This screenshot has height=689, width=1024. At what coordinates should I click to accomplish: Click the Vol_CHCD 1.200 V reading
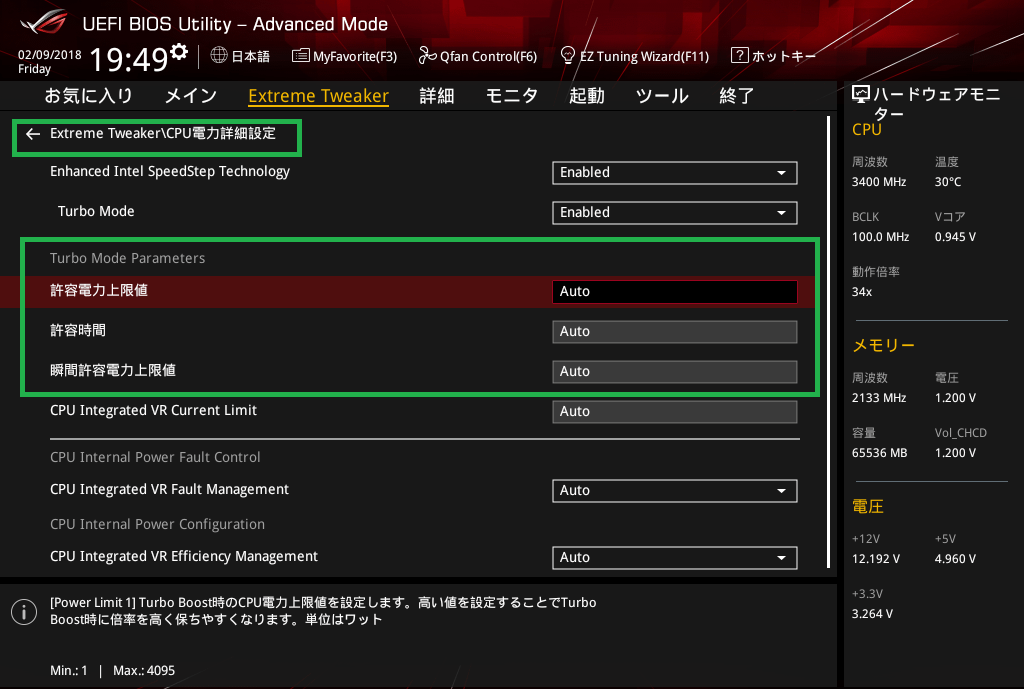point(955,453)
